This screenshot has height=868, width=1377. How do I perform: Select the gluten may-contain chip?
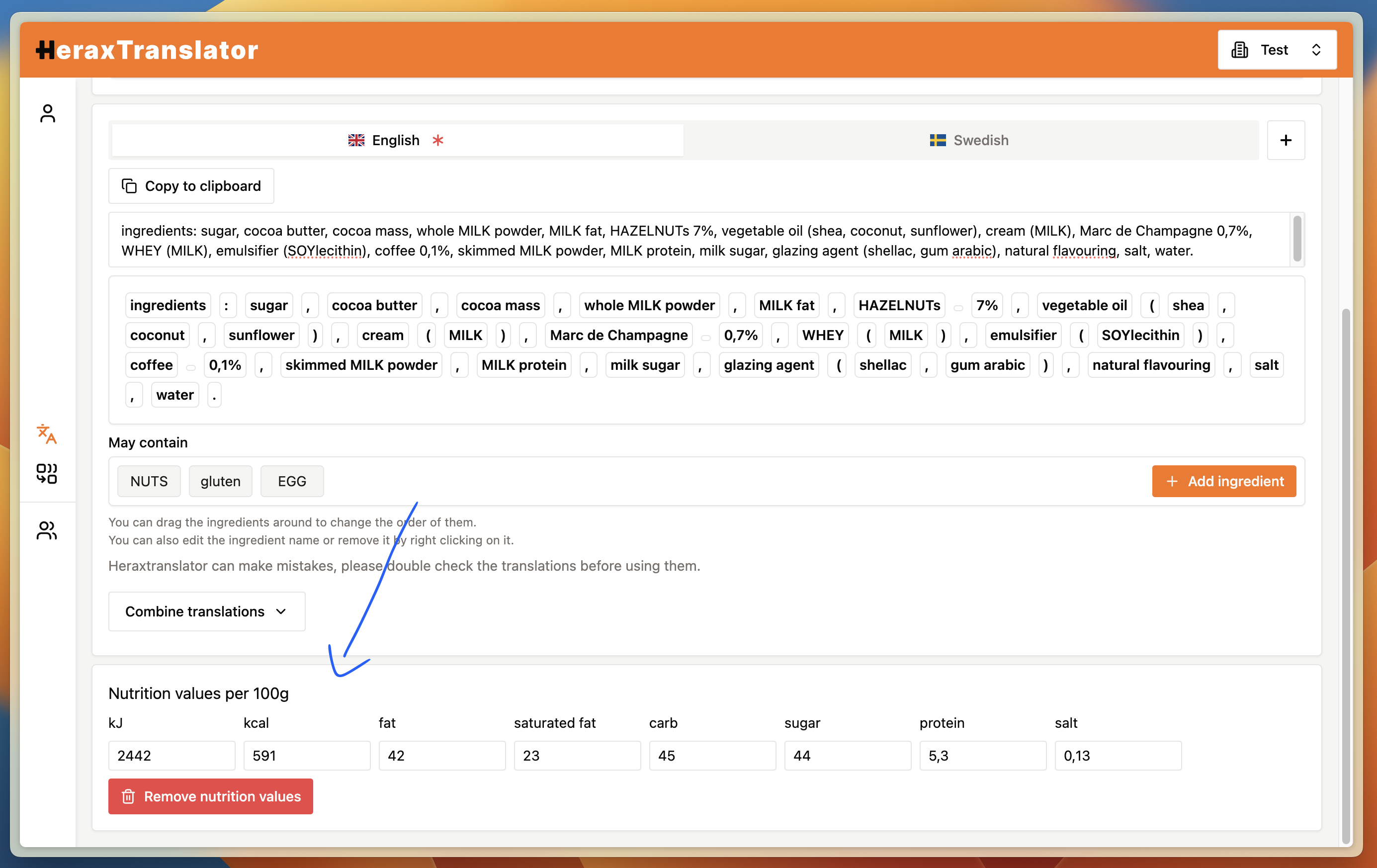pos(220,481)
